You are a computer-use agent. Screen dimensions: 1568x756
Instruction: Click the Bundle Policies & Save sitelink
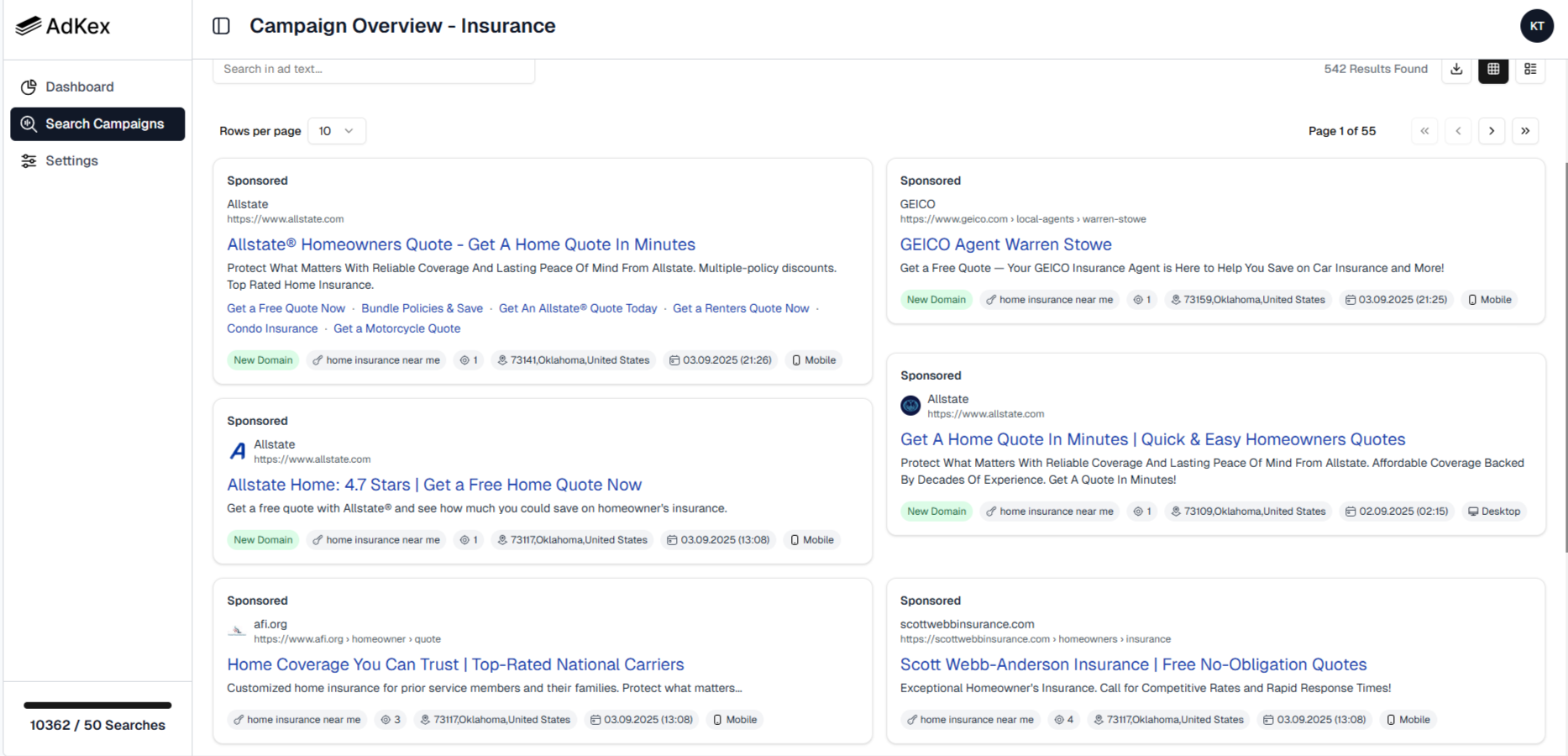point(422,307)
